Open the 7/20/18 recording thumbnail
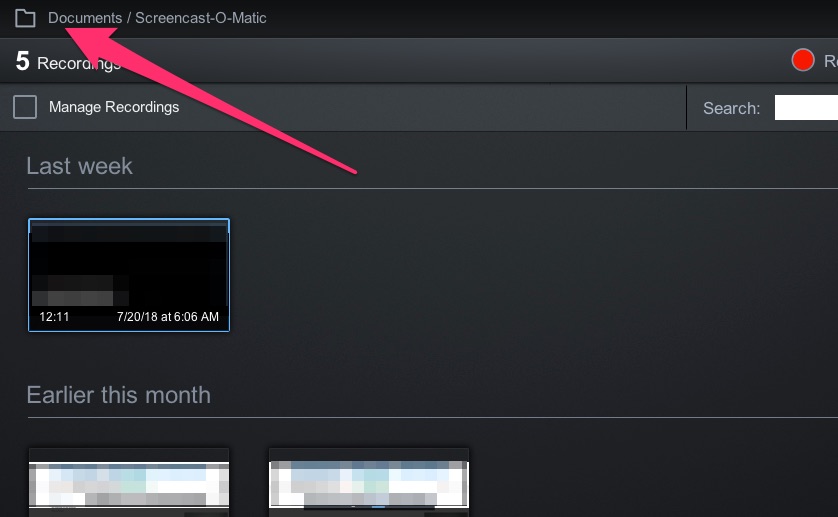This screenshot has height=517, width=838. pos(129,275)
